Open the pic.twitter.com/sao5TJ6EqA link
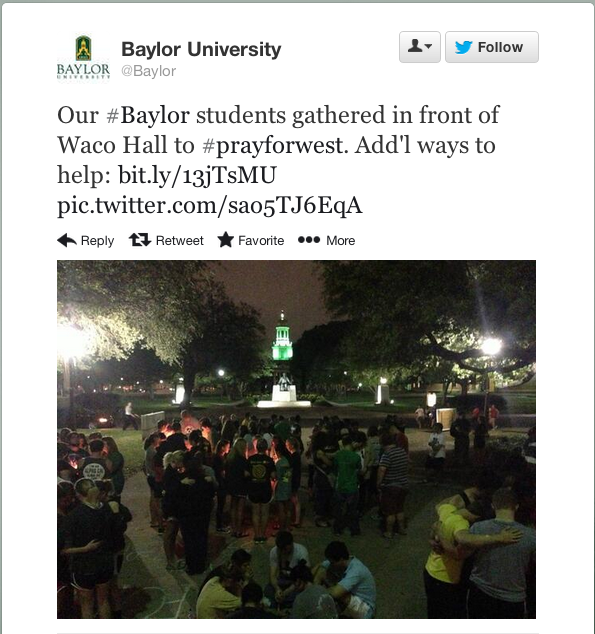Image resolution: width=595 pixels, height=634 pixels. pos(209,205)
